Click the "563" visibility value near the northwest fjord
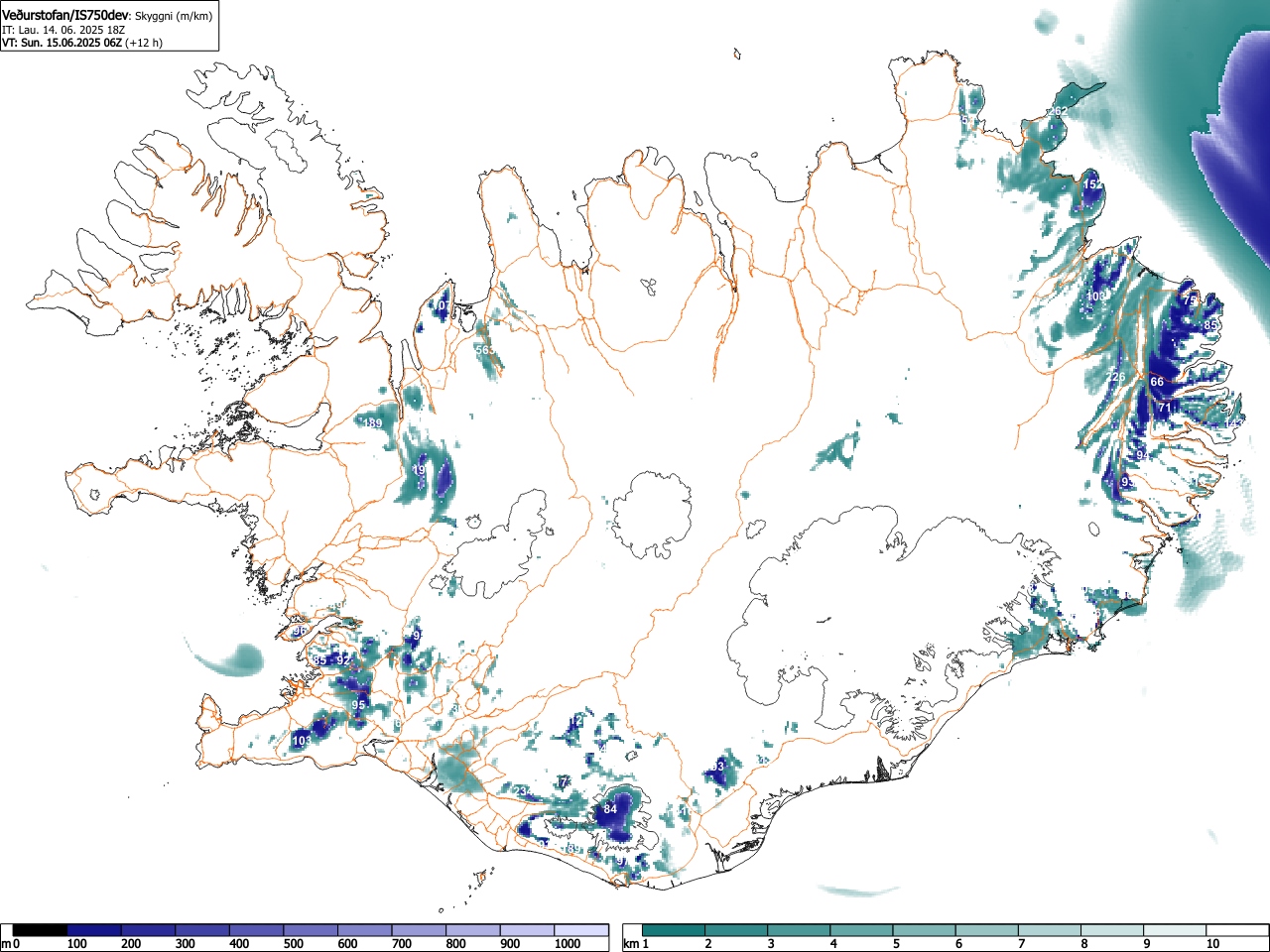This screenshot has height=952, width=1270. (x=484, y=350)
